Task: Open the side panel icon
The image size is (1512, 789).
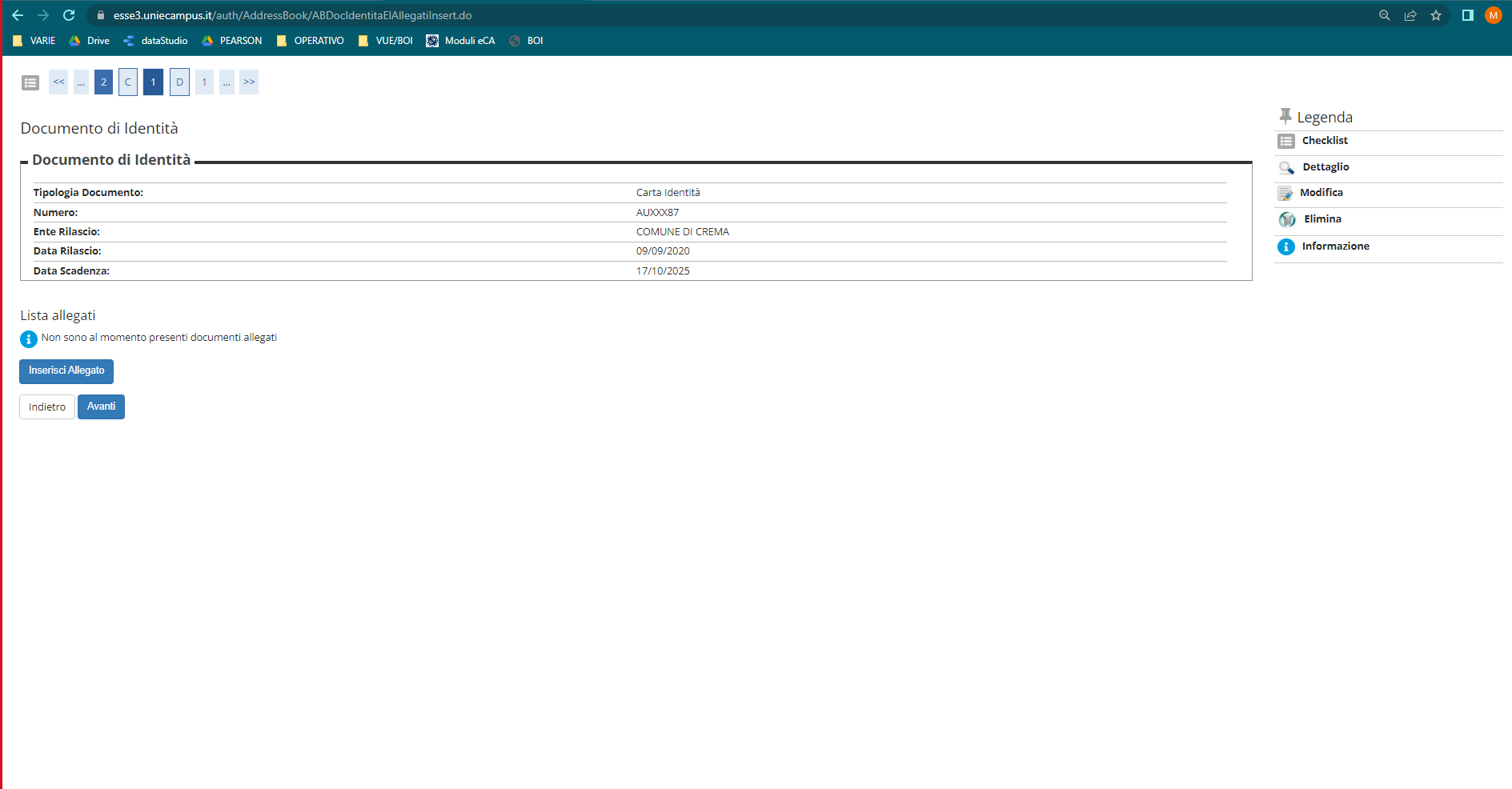Action: pos(1468,15)
